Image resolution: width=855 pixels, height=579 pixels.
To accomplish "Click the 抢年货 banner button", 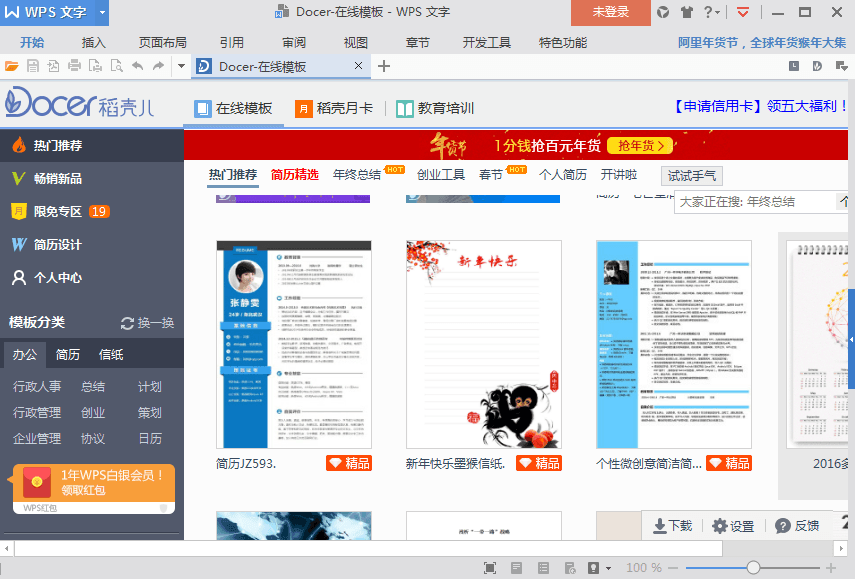I will [x=641, y=146].
